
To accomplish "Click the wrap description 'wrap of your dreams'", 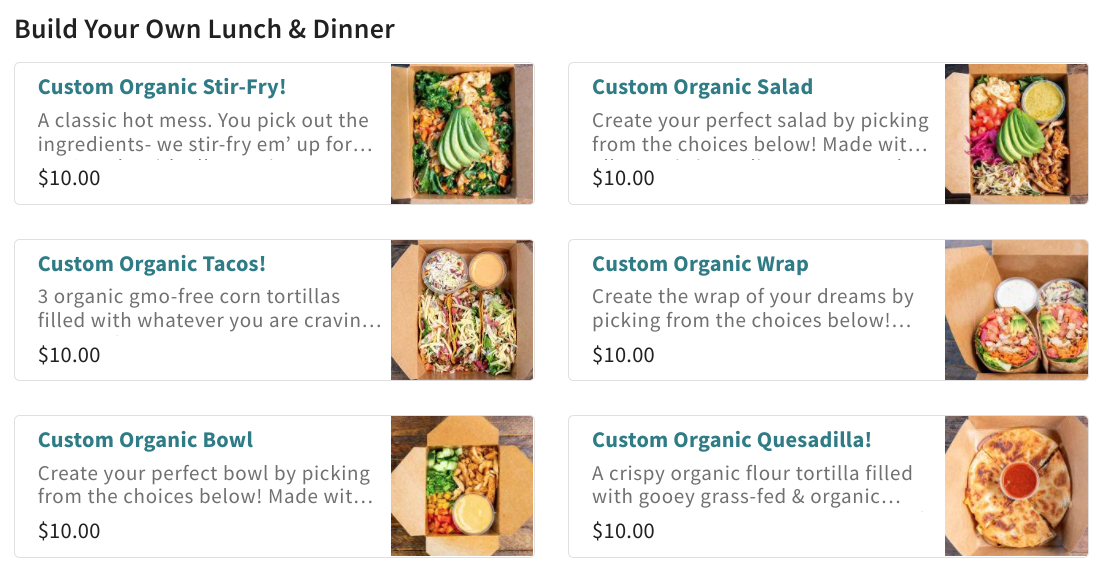I will 752,308.
